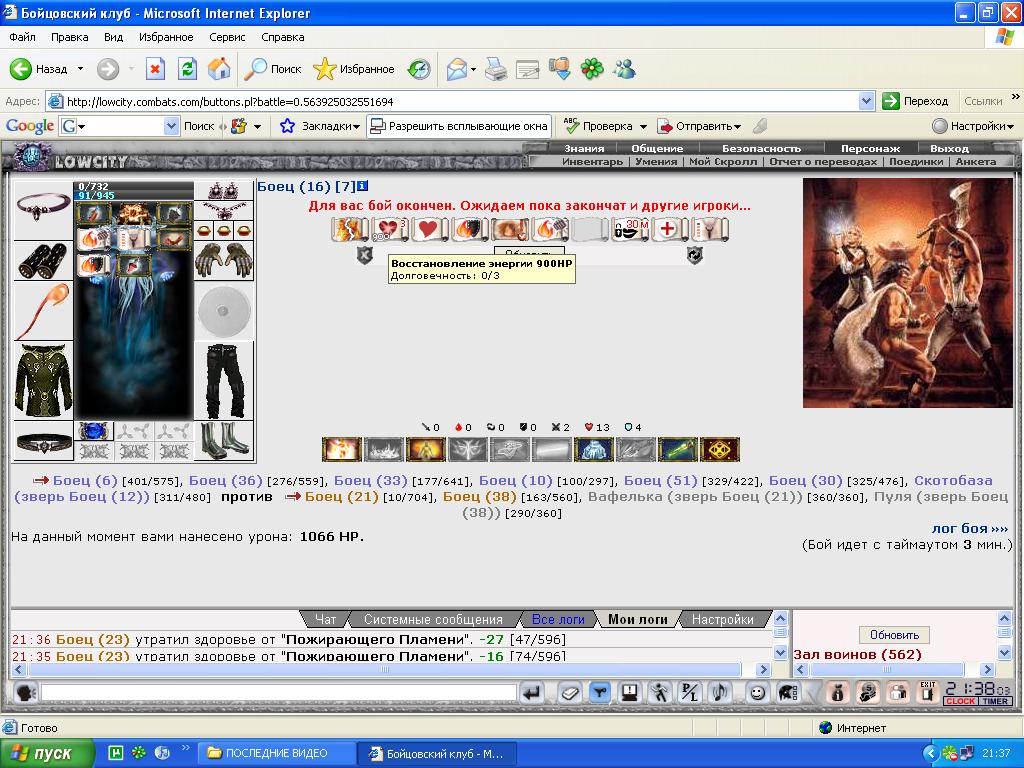Open the Избранное menu
Screen dimensions: 1024x768
coord(166,37)
